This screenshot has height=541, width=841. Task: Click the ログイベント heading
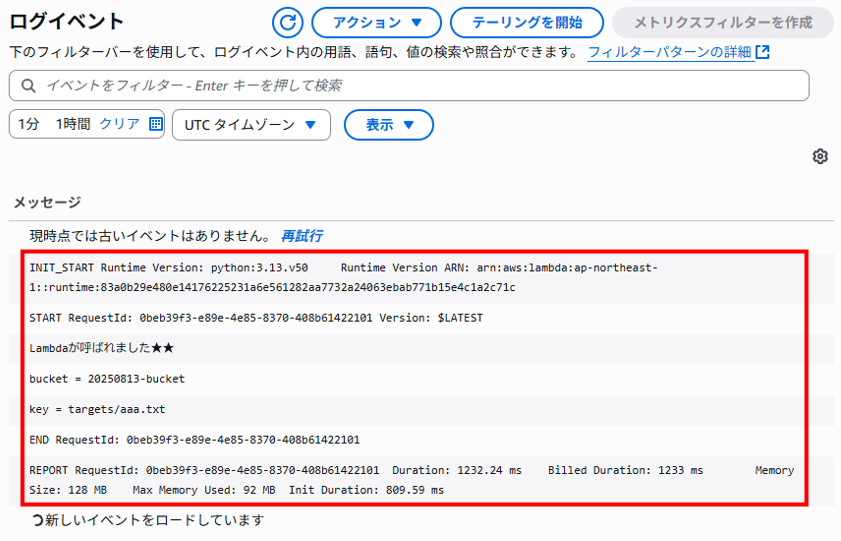coord(67,21)
